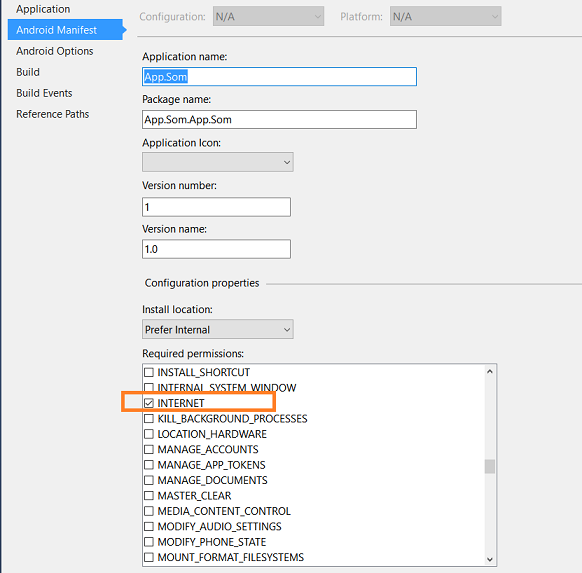This screenshot has height=573, width=582.
Task: Expand Install location dropdown
Action: pyautogui.click(x=218, y=329)
